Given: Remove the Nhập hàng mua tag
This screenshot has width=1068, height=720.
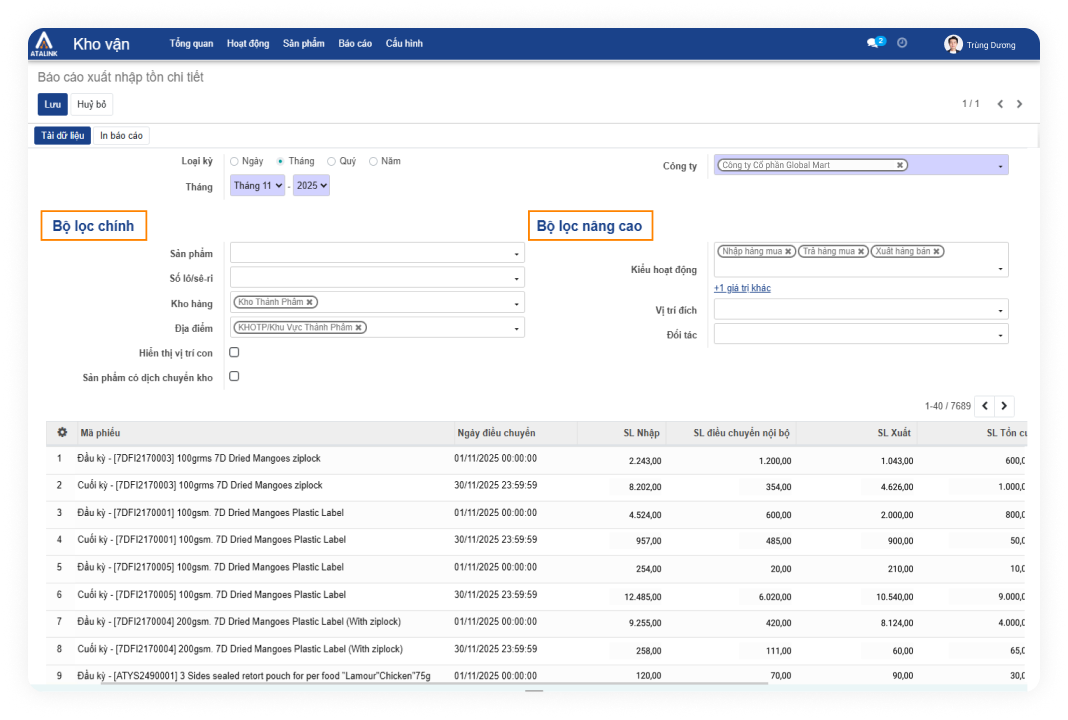Looking at the screenshot, I should 789,252.
